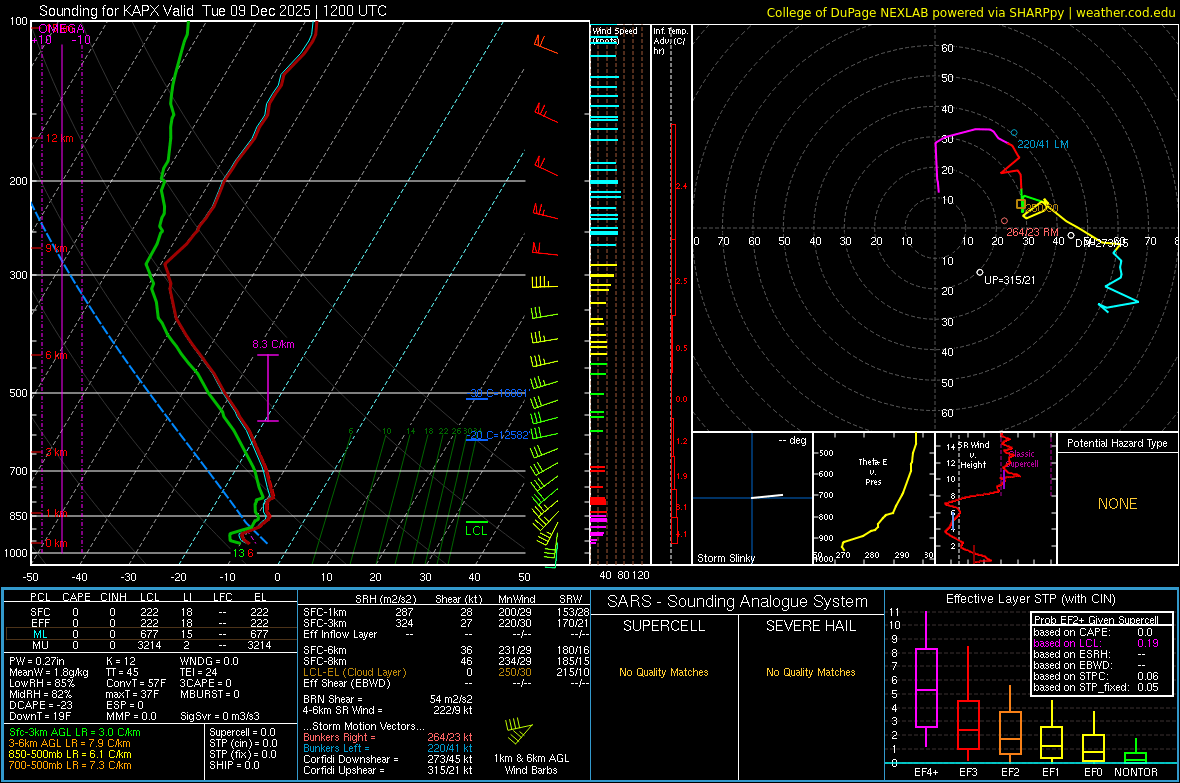Click the Sfc-3km AGL LR = 3.0 C/km line

point(75,732)
